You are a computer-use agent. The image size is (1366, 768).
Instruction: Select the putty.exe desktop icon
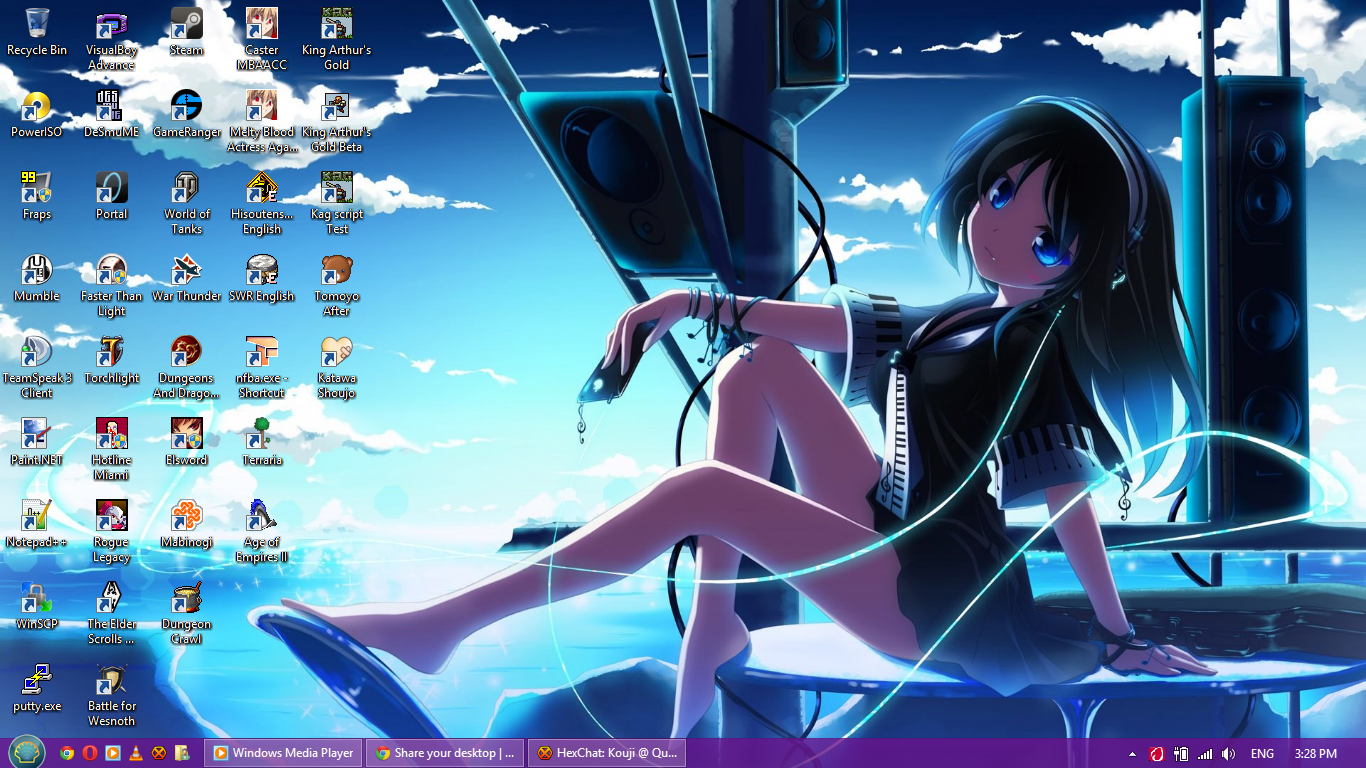point(37,686)
